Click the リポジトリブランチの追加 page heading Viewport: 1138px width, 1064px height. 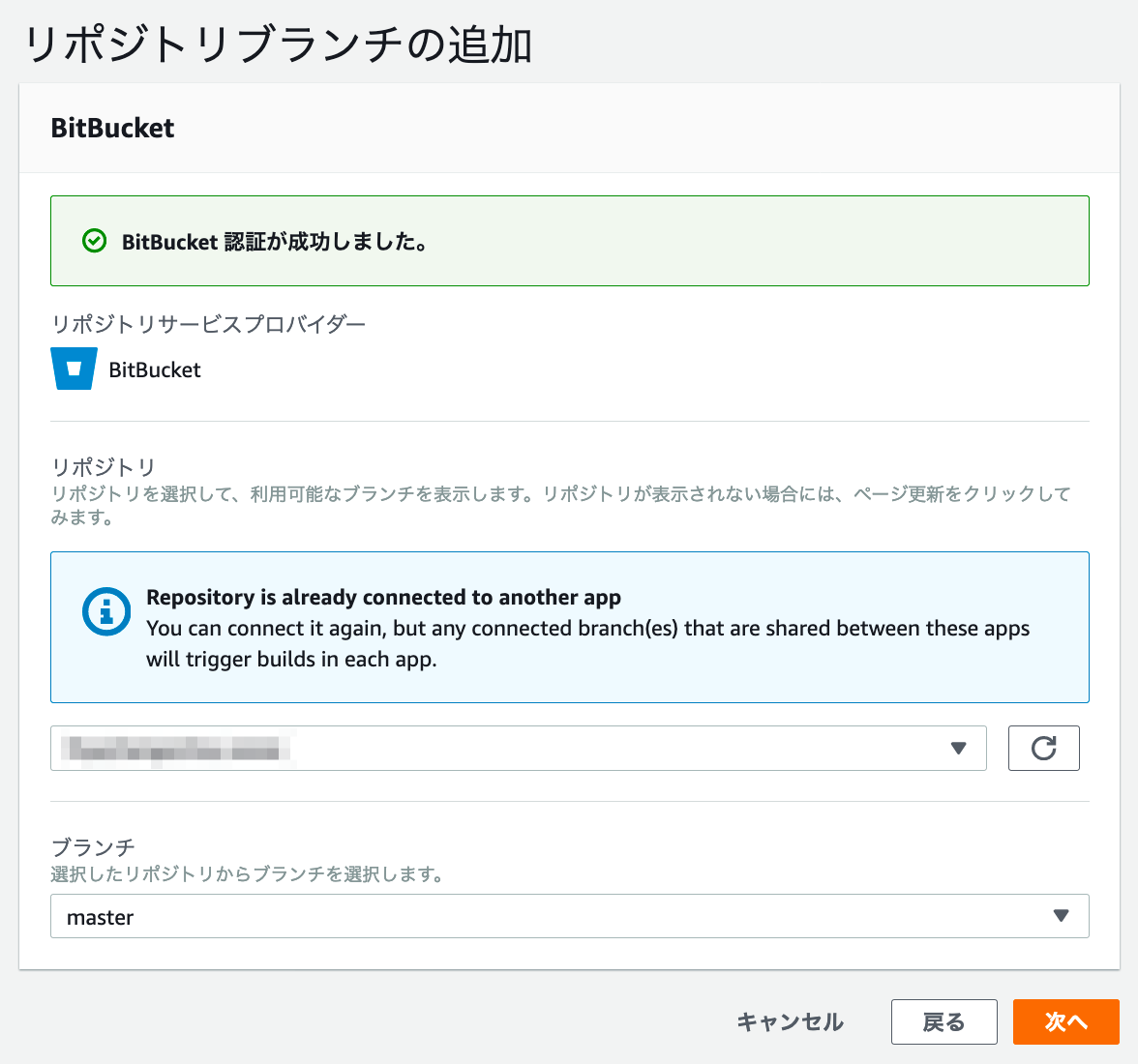tap(278, 44)
